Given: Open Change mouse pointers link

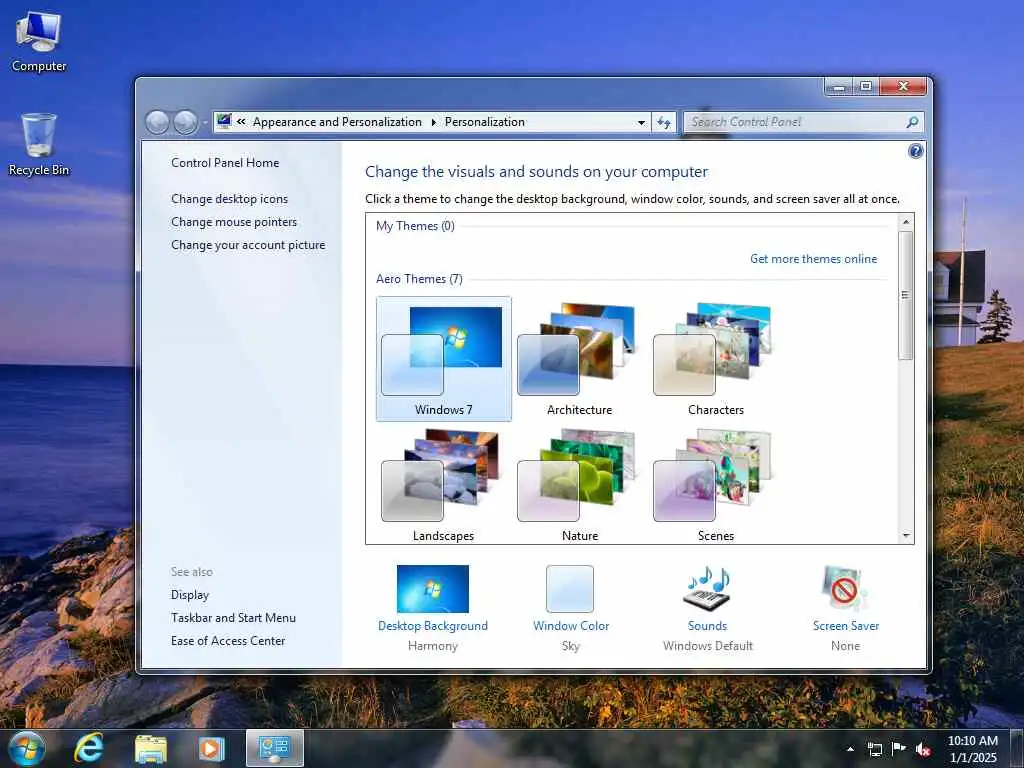Looking at the screenshot, I should (x=234, y=222).
